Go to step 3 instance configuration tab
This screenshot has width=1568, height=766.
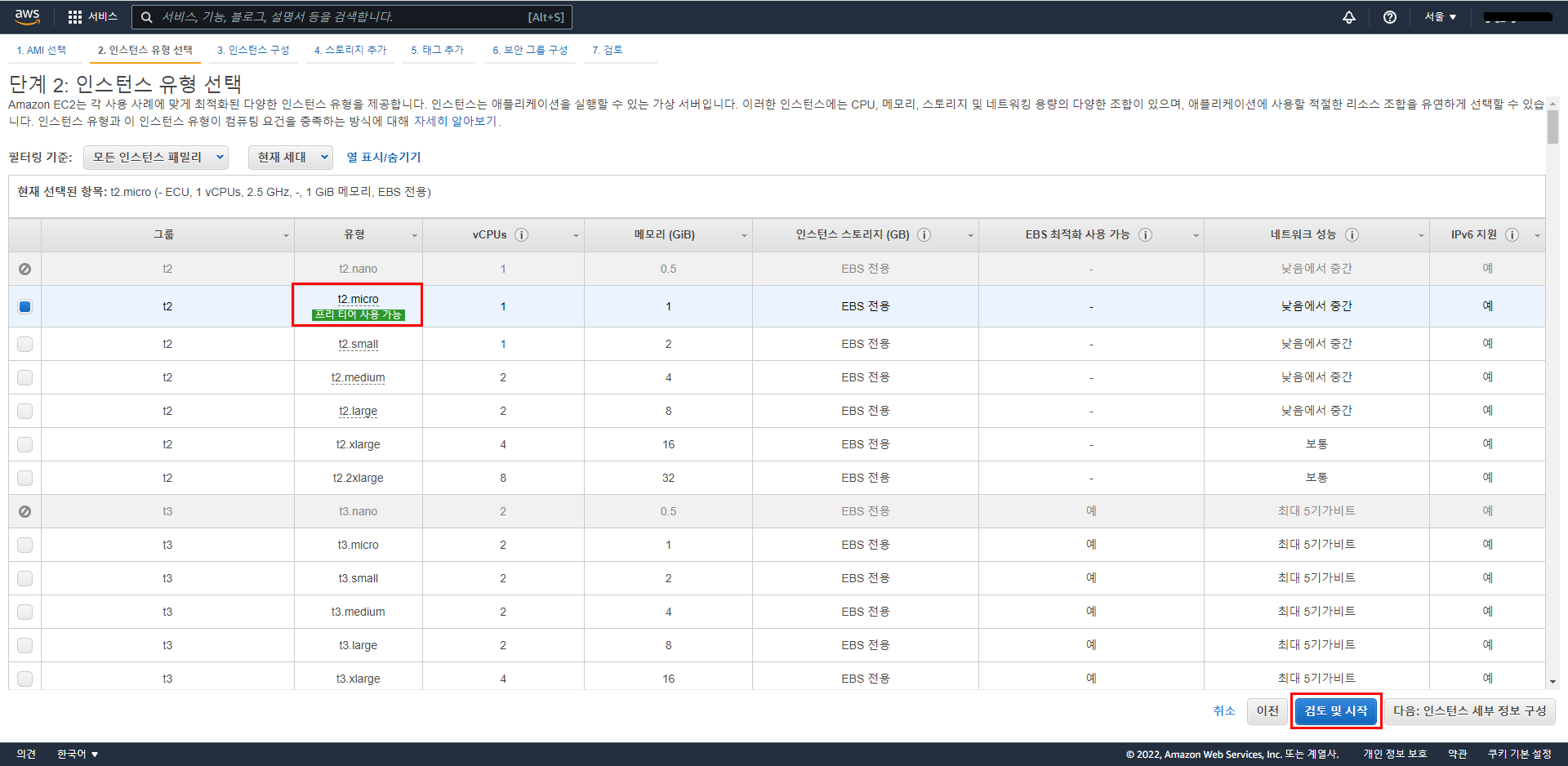(253, 50)
